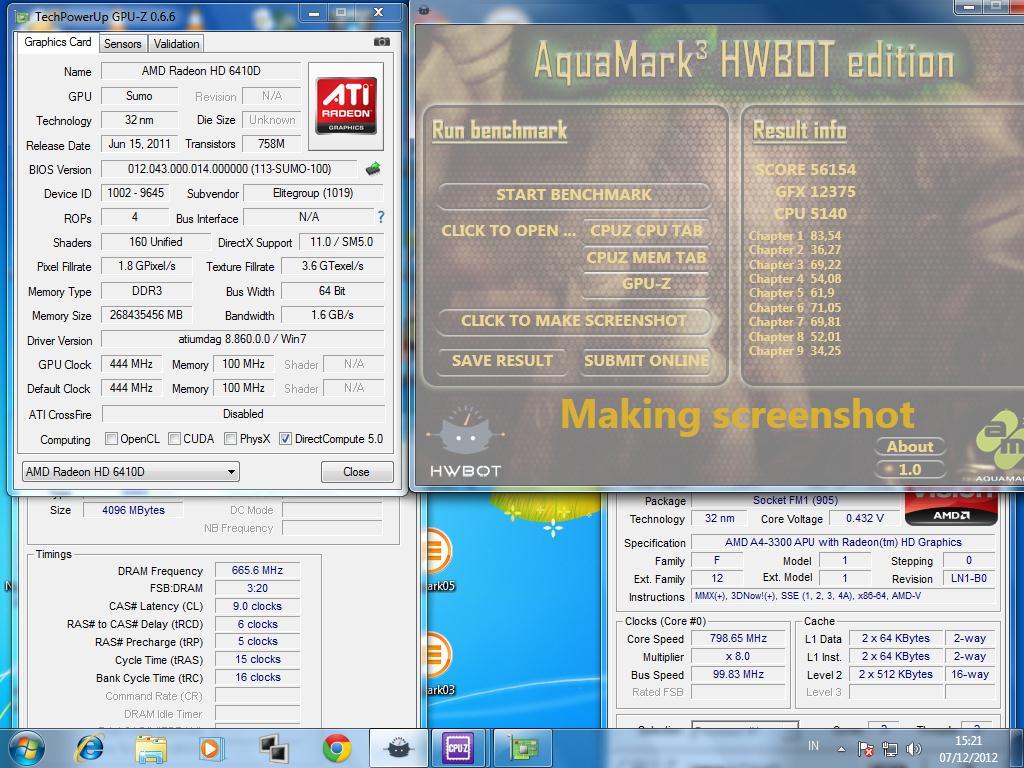Open Bus Interface help question mark

(381, 217)
